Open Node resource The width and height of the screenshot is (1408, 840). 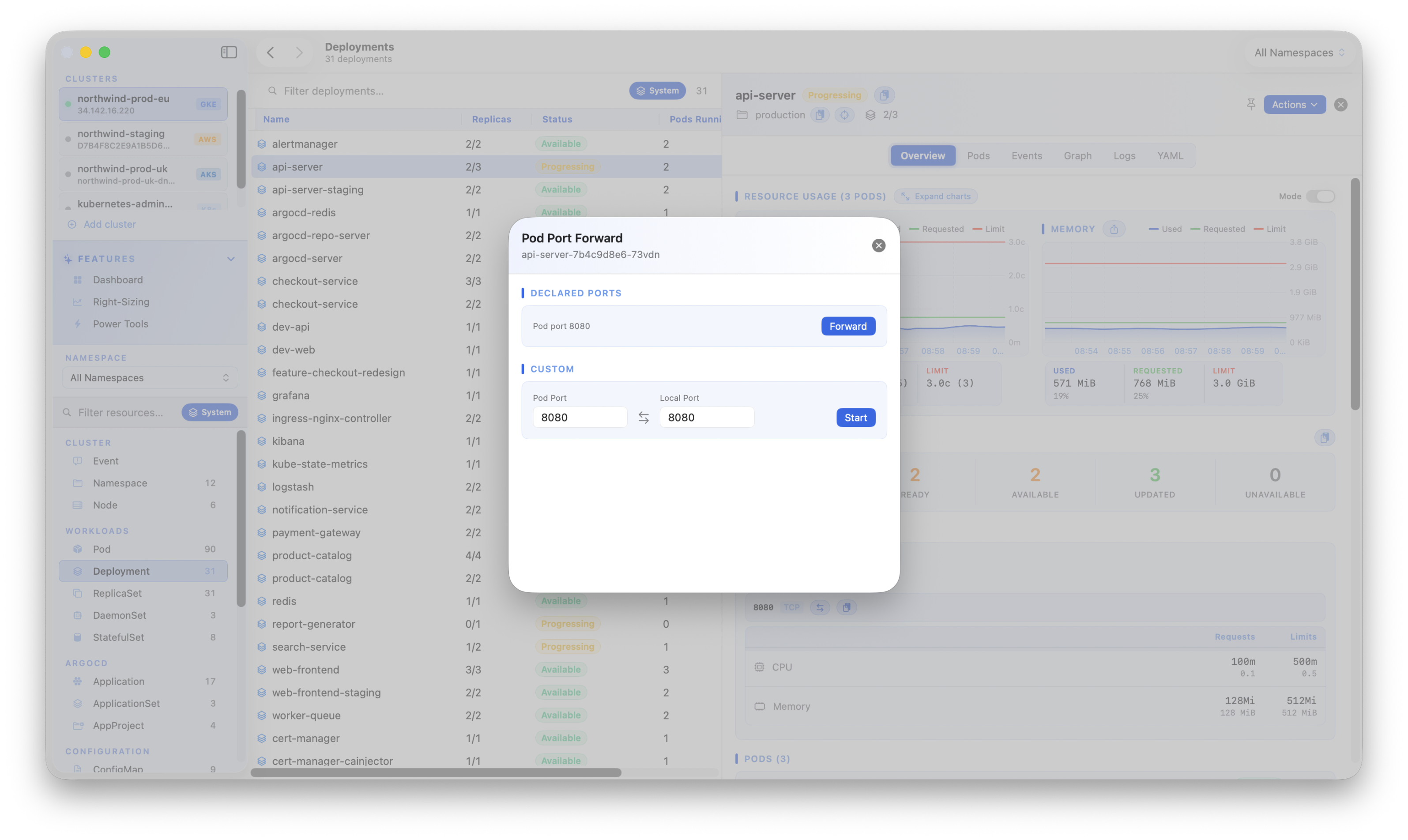[143, 505]
